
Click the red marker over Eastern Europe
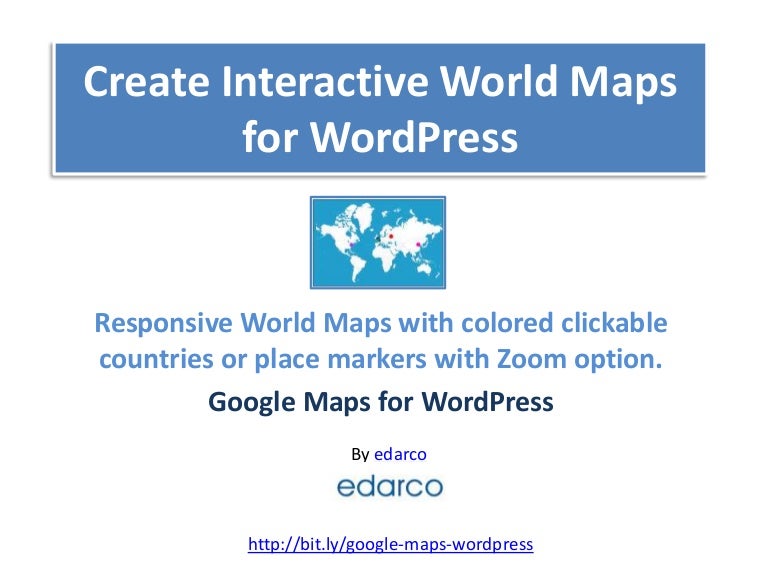point(391,236)
